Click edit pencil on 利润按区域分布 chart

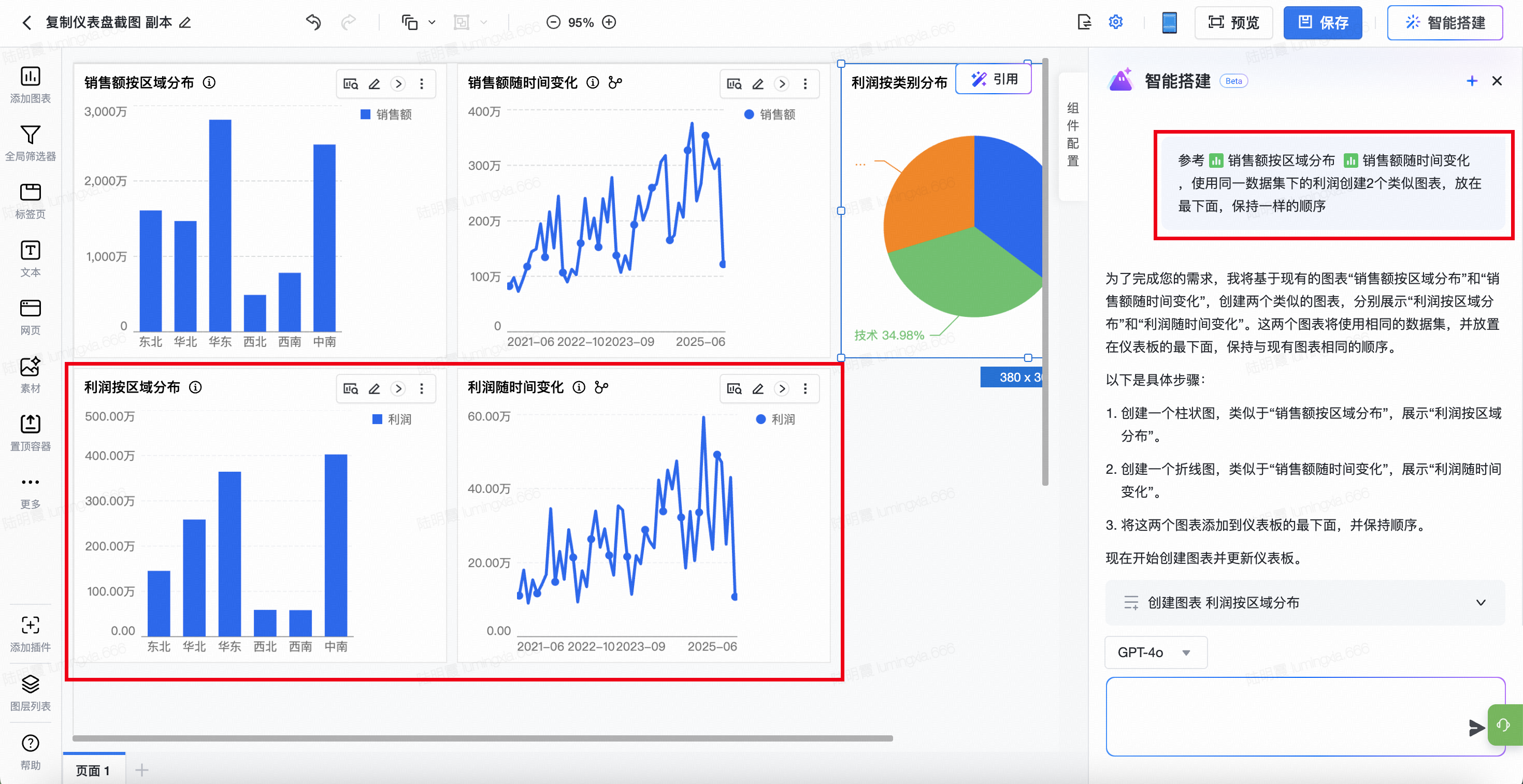[x=374, y=389]
